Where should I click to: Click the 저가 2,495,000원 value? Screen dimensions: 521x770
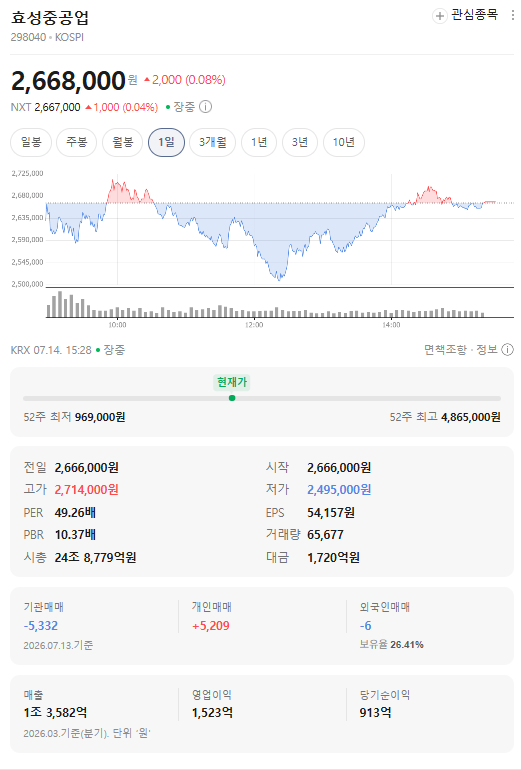[x=339, y=490]
